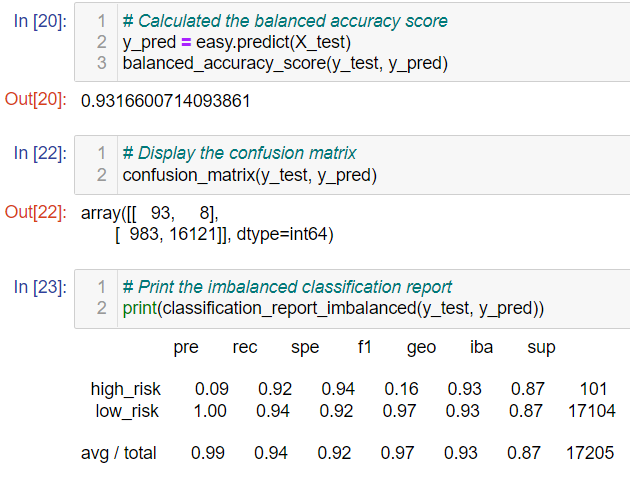Click the pre column header
The height and width of the screenshot is (478, 630).
[186, 348]
